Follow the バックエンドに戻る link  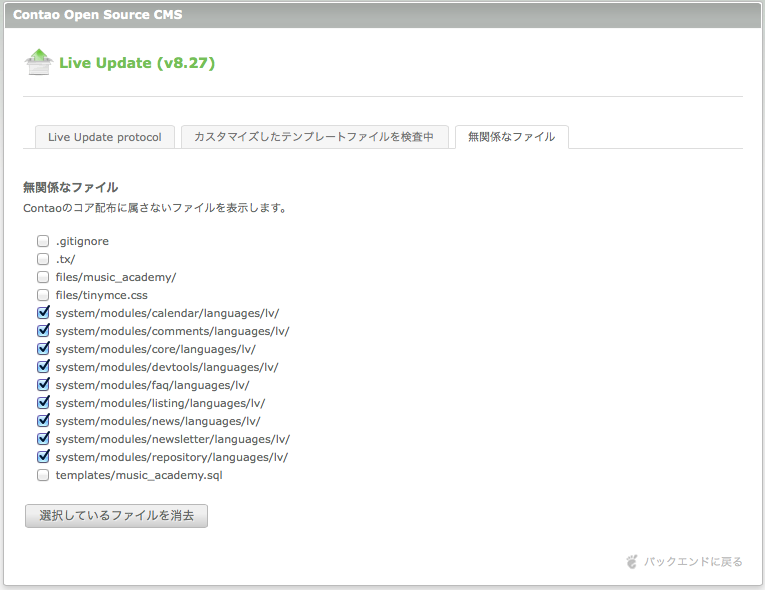pos(693,562)
